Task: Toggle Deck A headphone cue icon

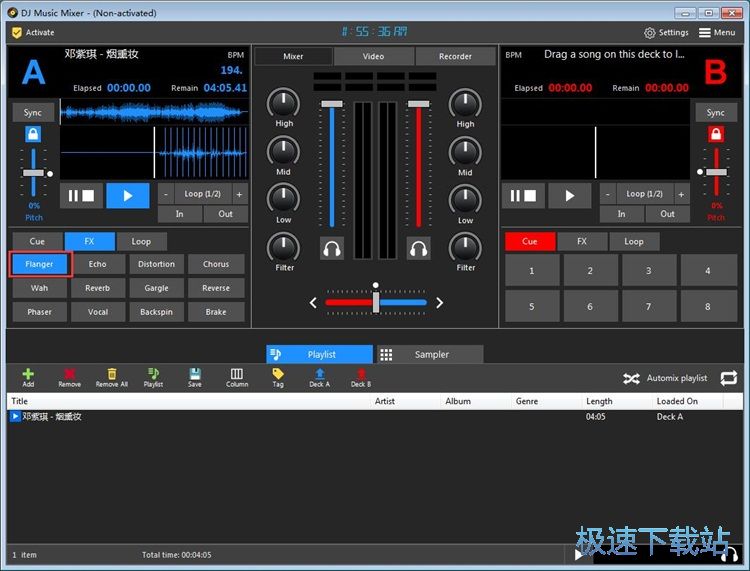Action: (x=331, y=247)
